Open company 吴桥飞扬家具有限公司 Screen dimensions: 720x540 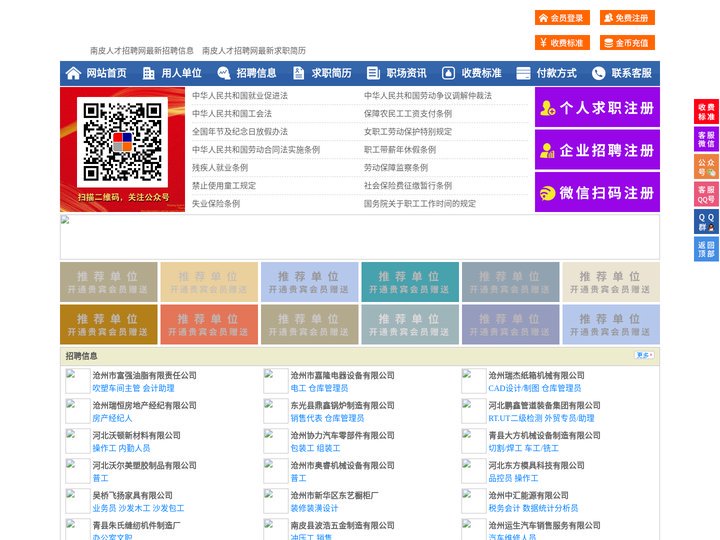[133, 495]
